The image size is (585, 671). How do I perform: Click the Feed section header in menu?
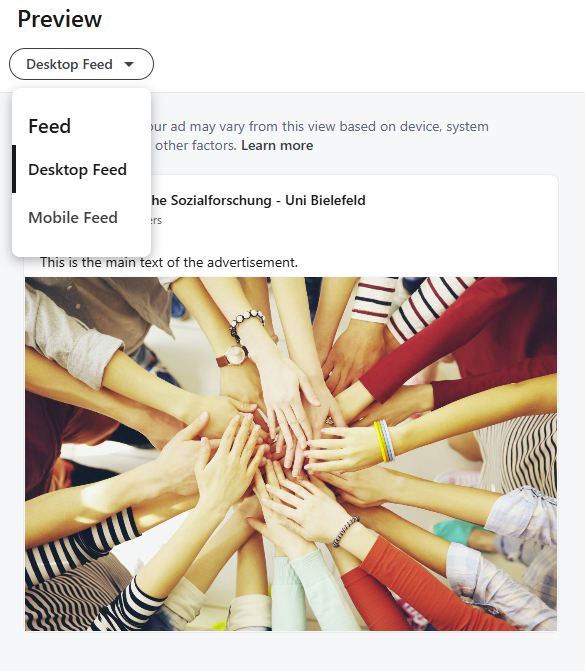(x=50, y=126)
